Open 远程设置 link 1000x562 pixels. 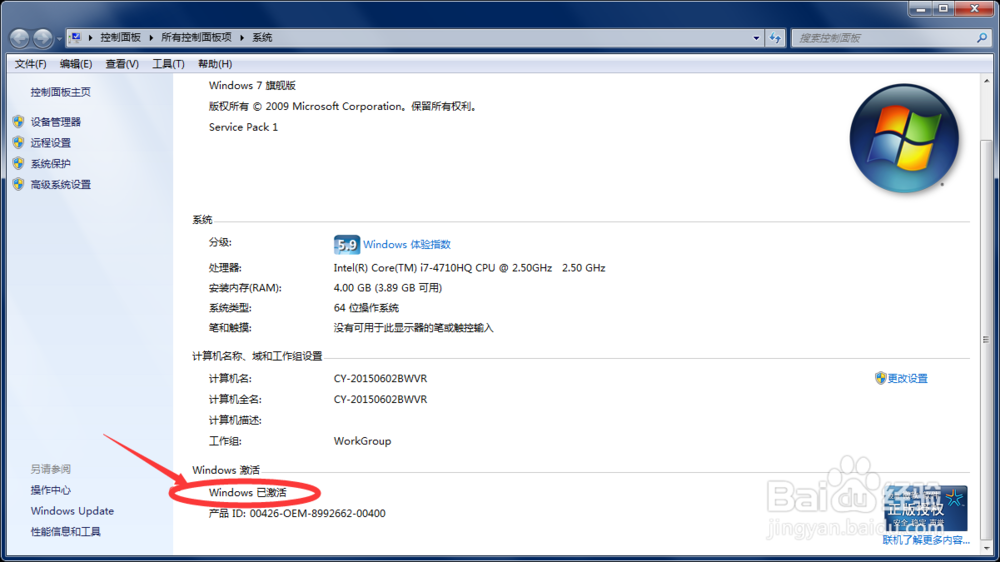(x=50, y=143)
